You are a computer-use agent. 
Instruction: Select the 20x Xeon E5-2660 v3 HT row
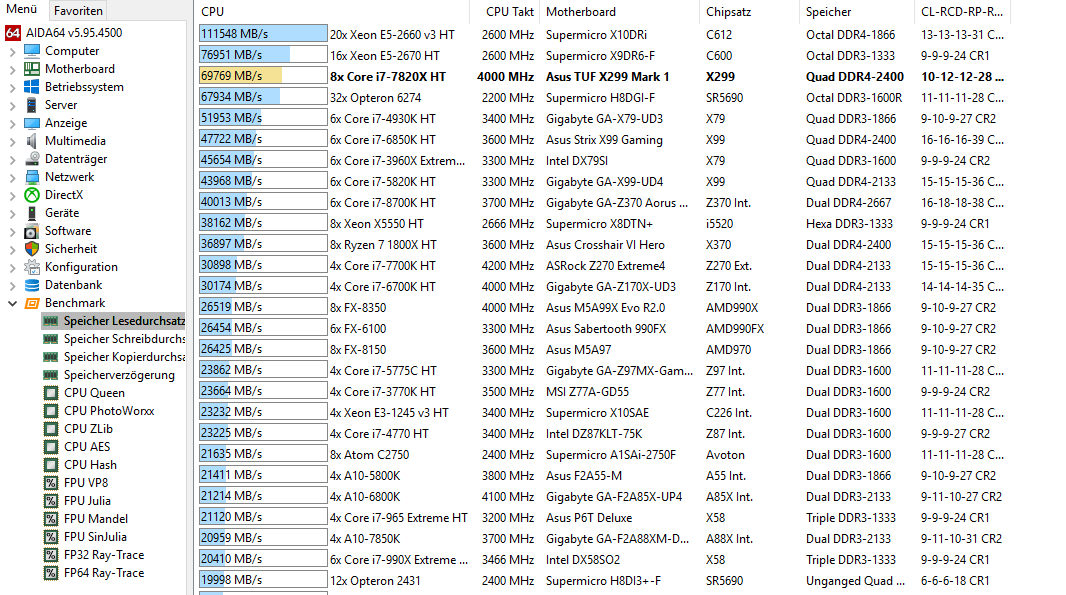602,35
